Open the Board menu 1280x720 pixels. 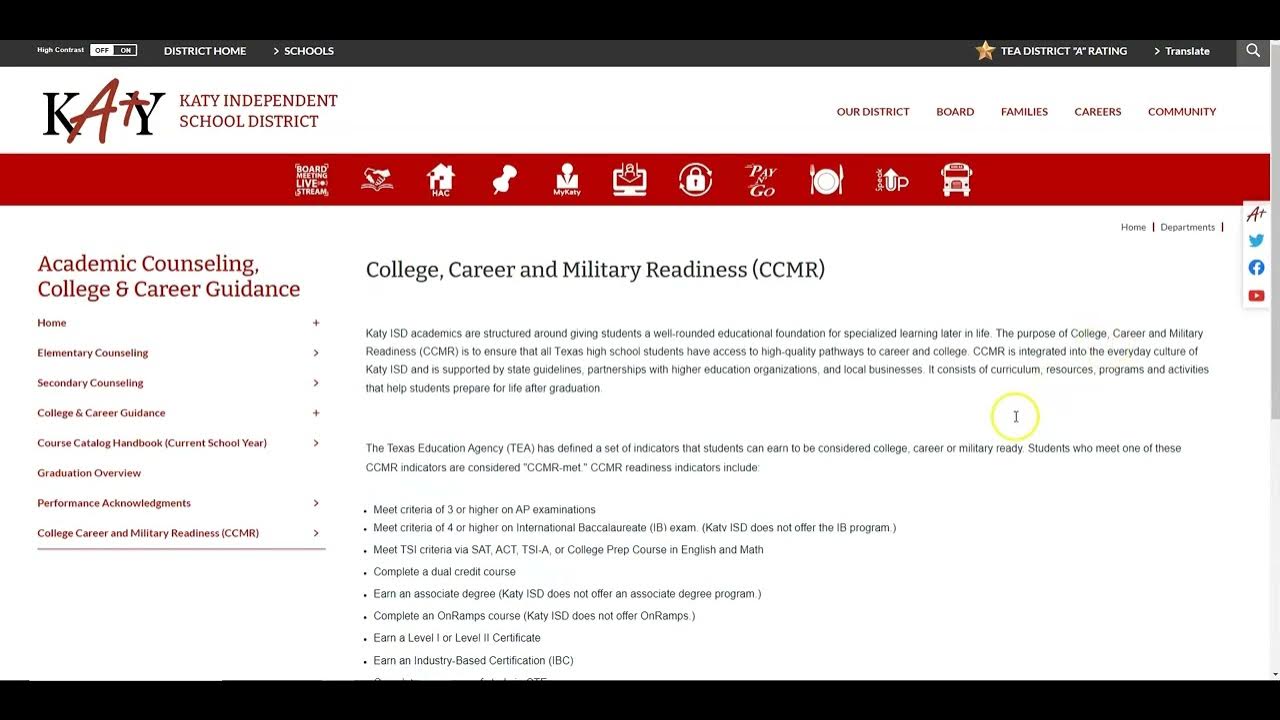click(955, 112)
